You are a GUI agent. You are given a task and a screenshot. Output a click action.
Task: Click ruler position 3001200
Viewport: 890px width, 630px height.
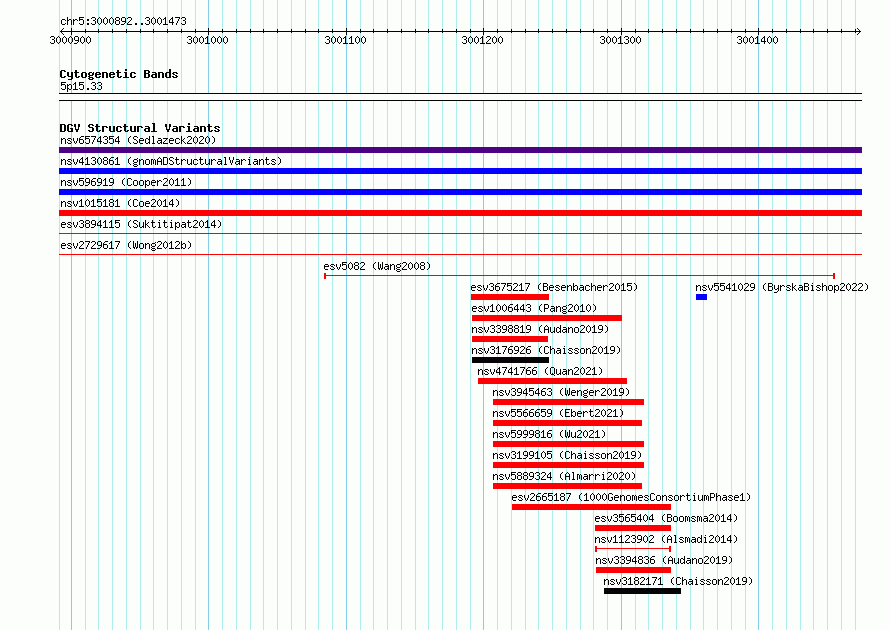pyautogui.click(x=482, y=40)
